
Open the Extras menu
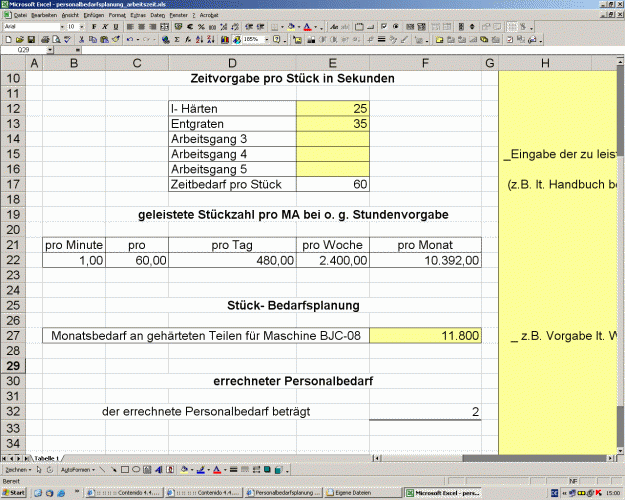[138, 15]
